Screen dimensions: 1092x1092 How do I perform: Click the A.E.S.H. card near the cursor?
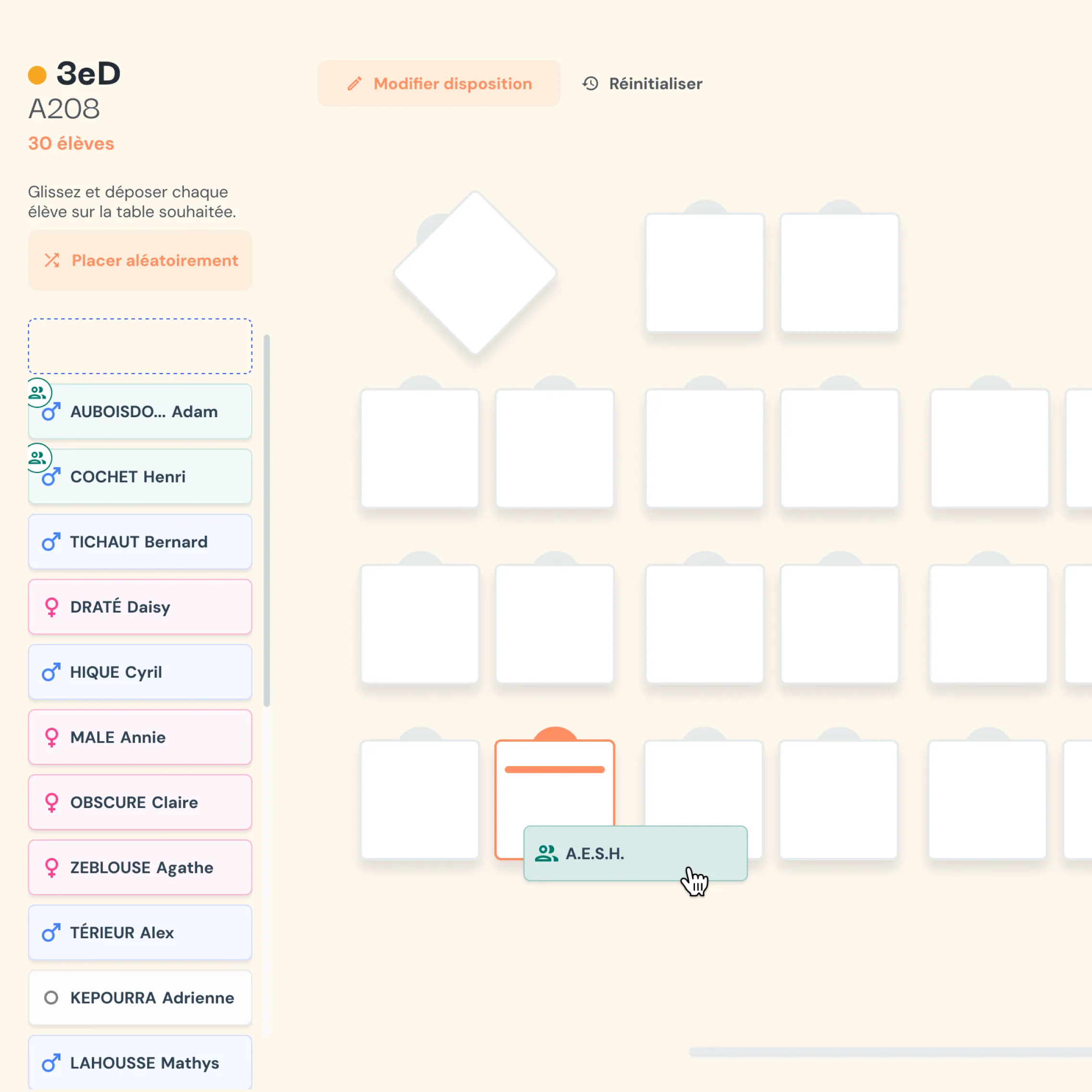click(635, 854)
